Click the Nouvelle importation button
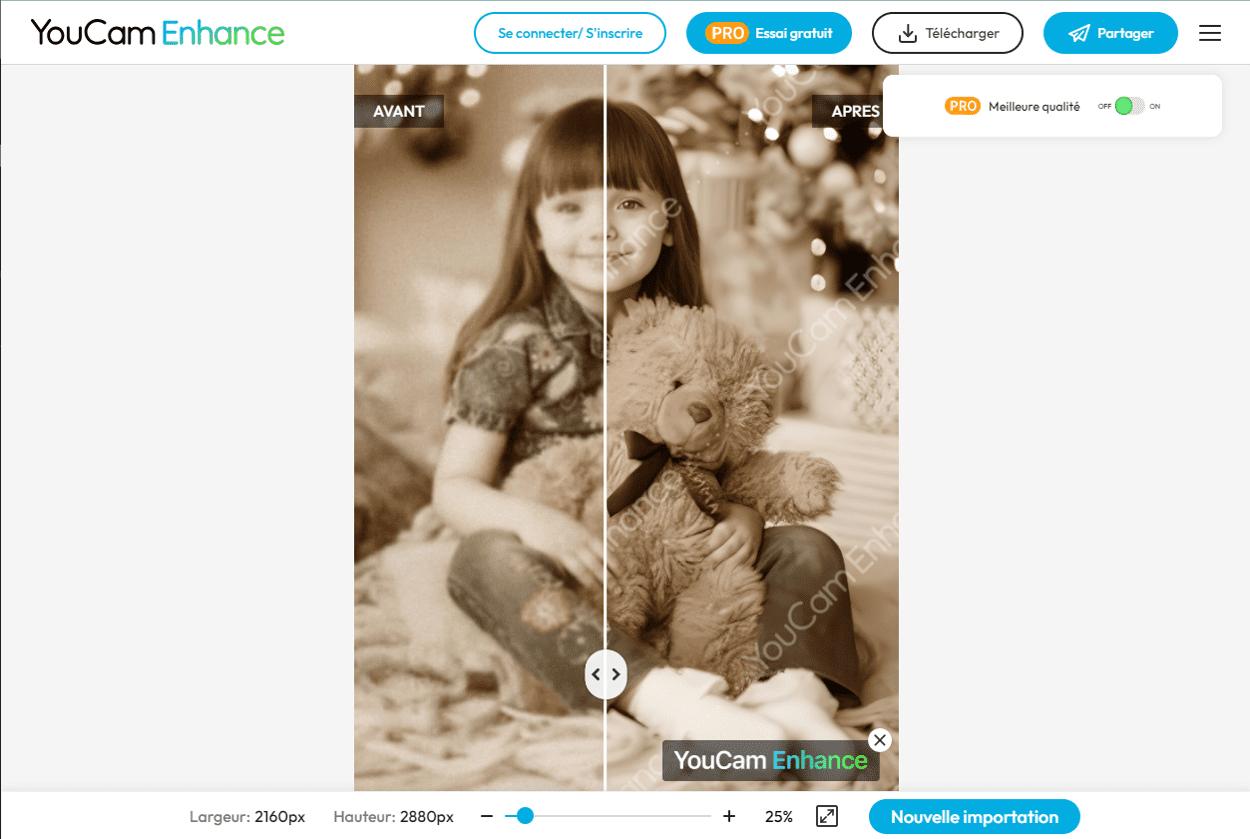 click(x=974, y=817)
